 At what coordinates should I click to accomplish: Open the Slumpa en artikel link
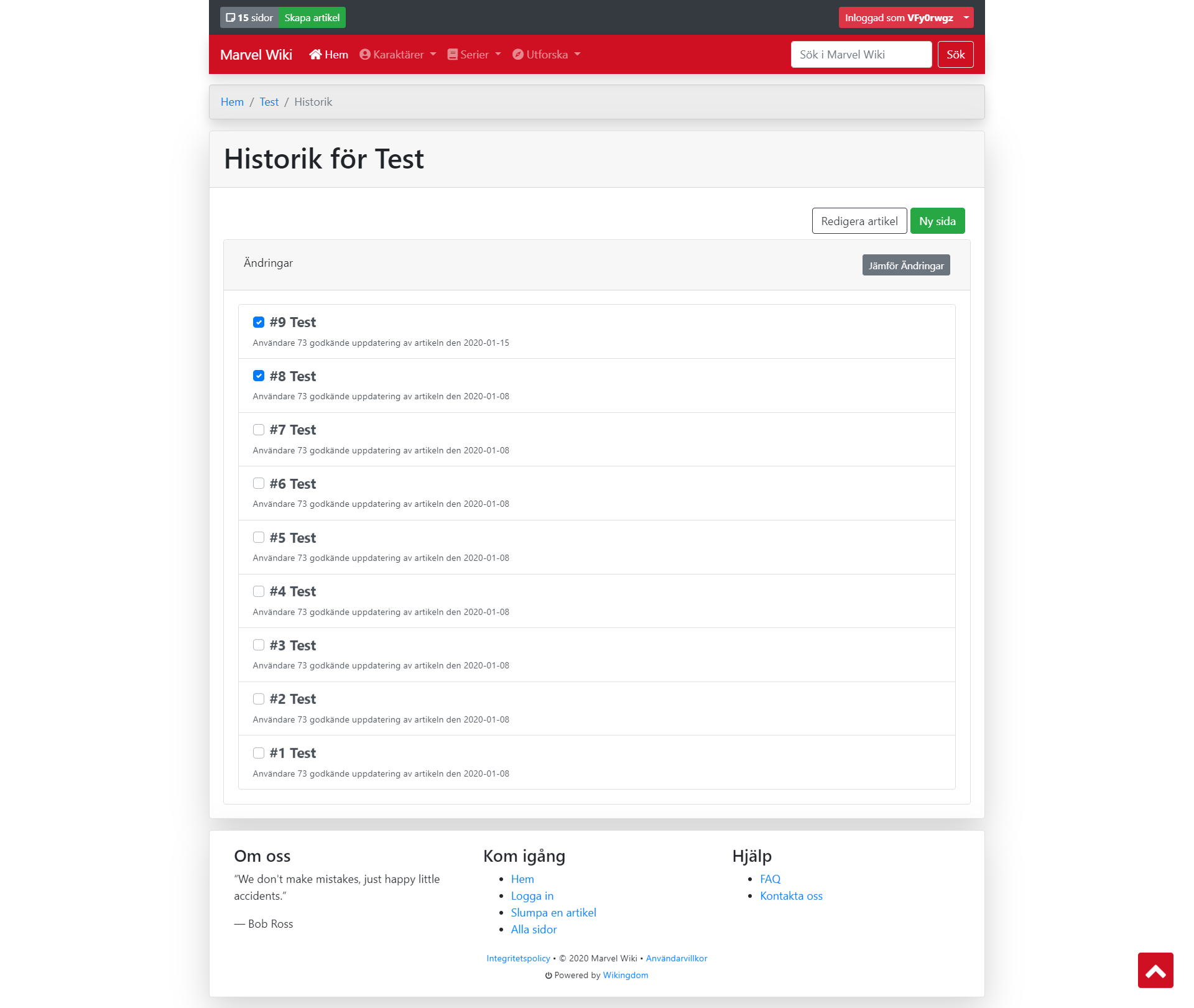point(553,913)
